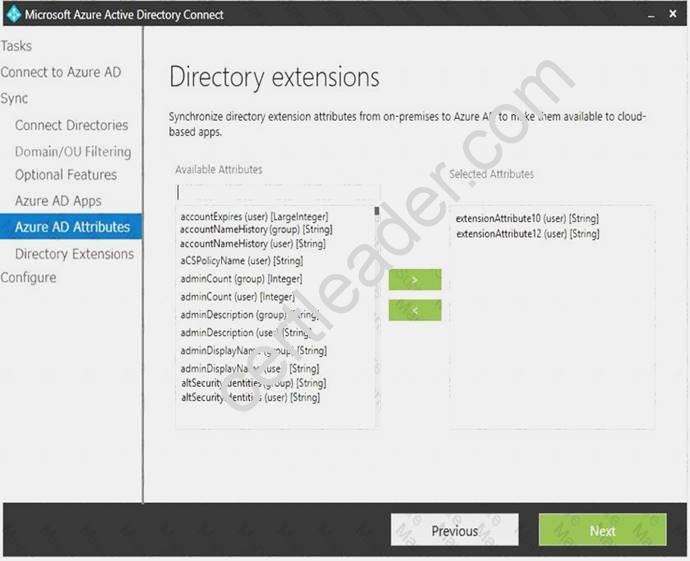Open the Configure step in sidebar
Image resolution: width=690 pixels, height=561 pixels.
[x=28, y=278]
